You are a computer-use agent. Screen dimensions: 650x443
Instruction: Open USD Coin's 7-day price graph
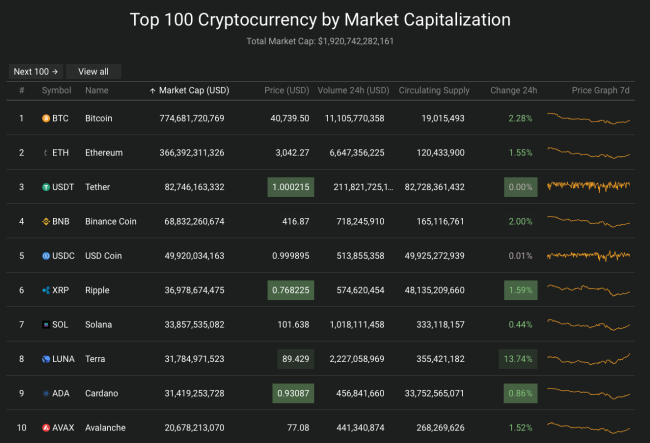(589, 256)
